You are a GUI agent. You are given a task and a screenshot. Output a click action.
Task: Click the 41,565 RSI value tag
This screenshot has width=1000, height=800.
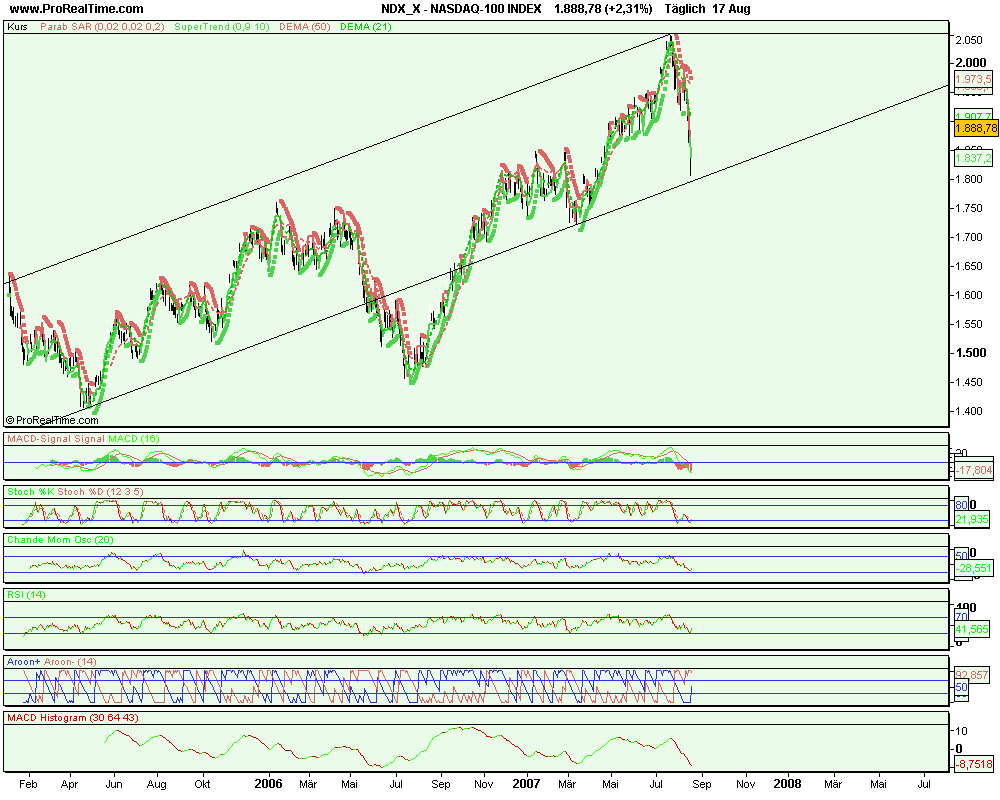[973, 629]
